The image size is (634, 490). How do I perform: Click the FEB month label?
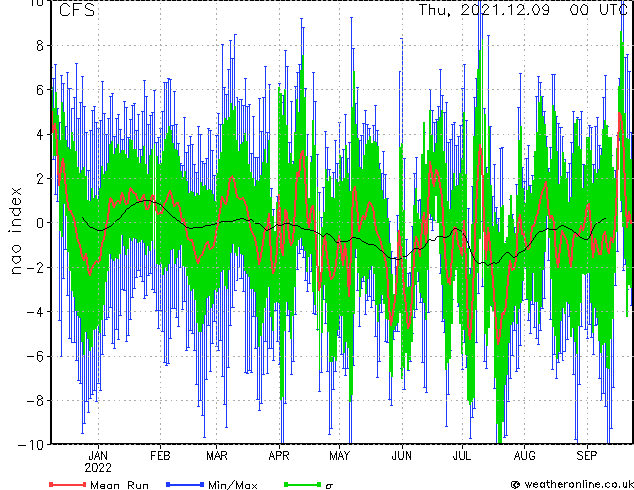[x=160, y=456]
